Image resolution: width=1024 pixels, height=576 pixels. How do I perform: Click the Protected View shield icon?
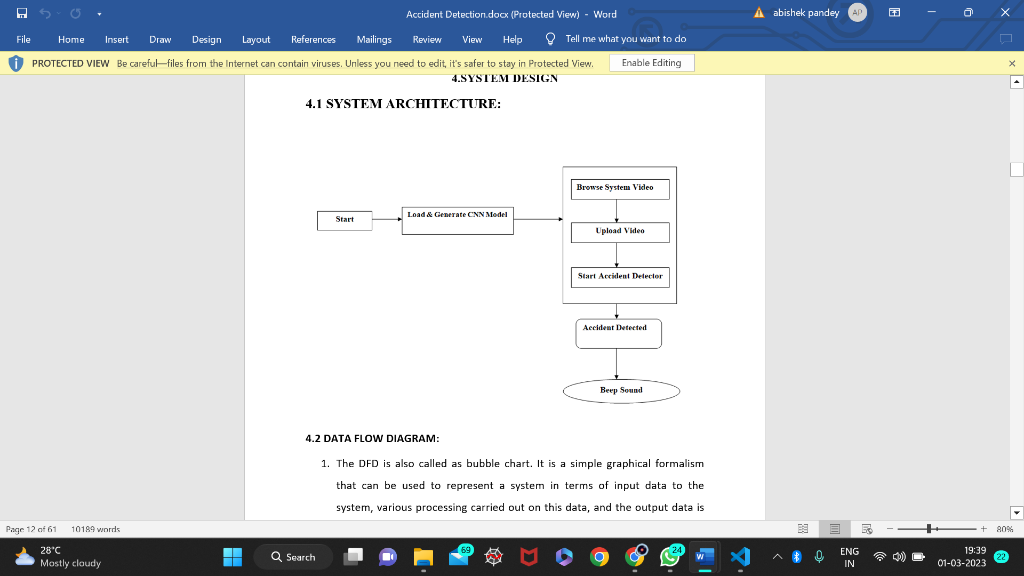point(16,63)
